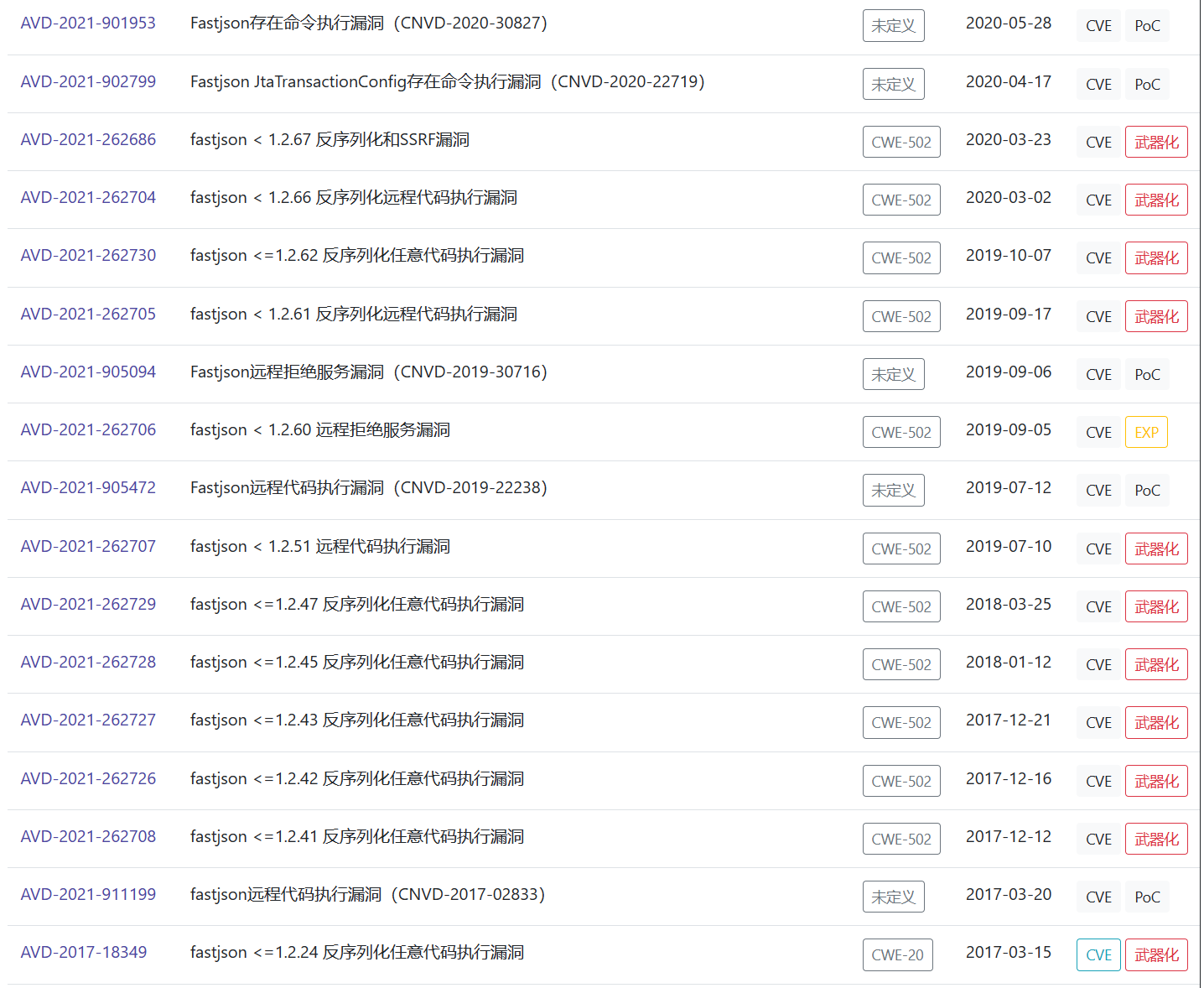Click CWE-502 tag for fastjson < 1.2.61
1204x988 pixels.
[x=901, y=316]
